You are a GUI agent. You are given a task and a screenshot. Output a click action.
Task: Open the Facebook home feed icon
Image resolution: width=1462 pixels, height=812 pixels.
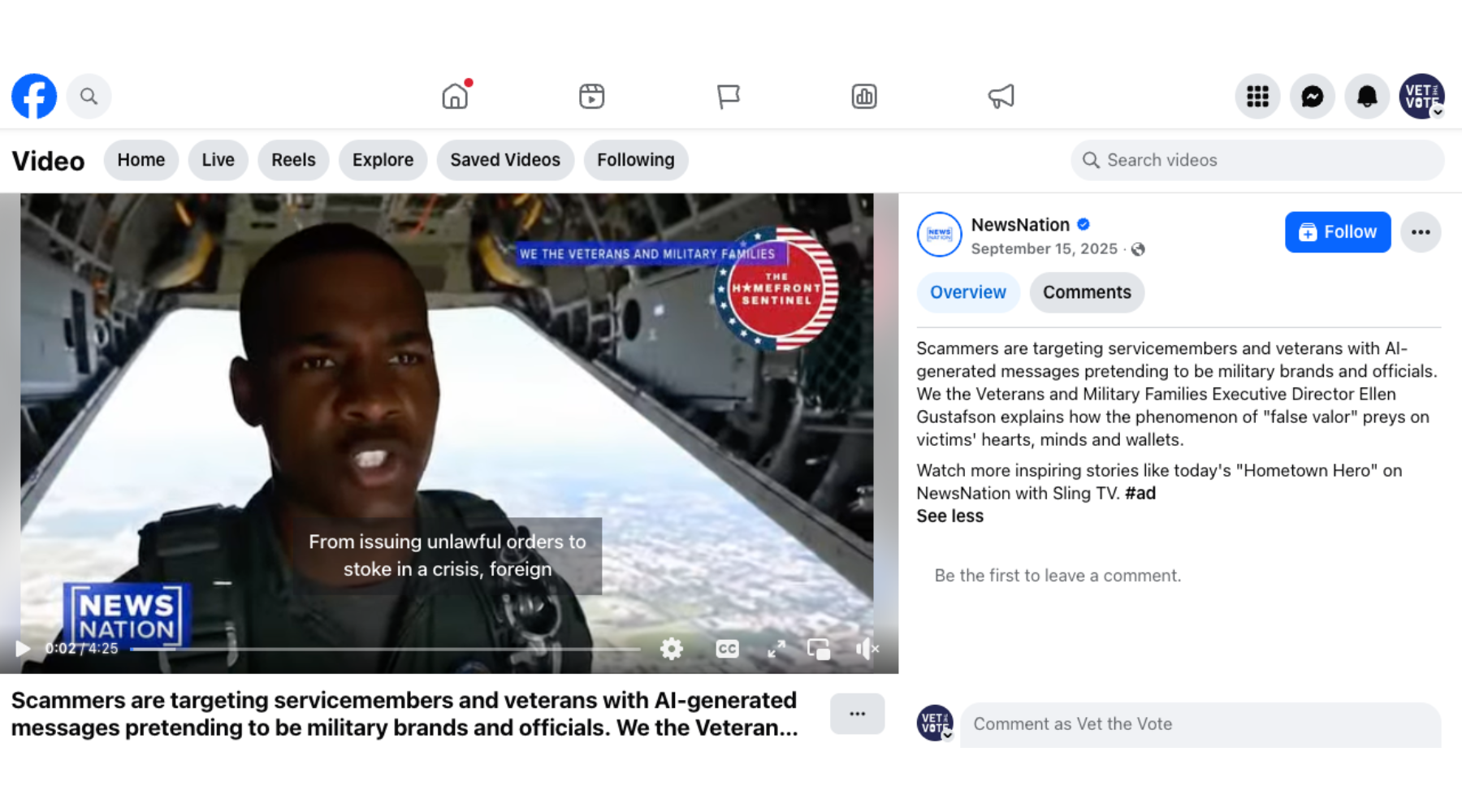tap(455, 96)
